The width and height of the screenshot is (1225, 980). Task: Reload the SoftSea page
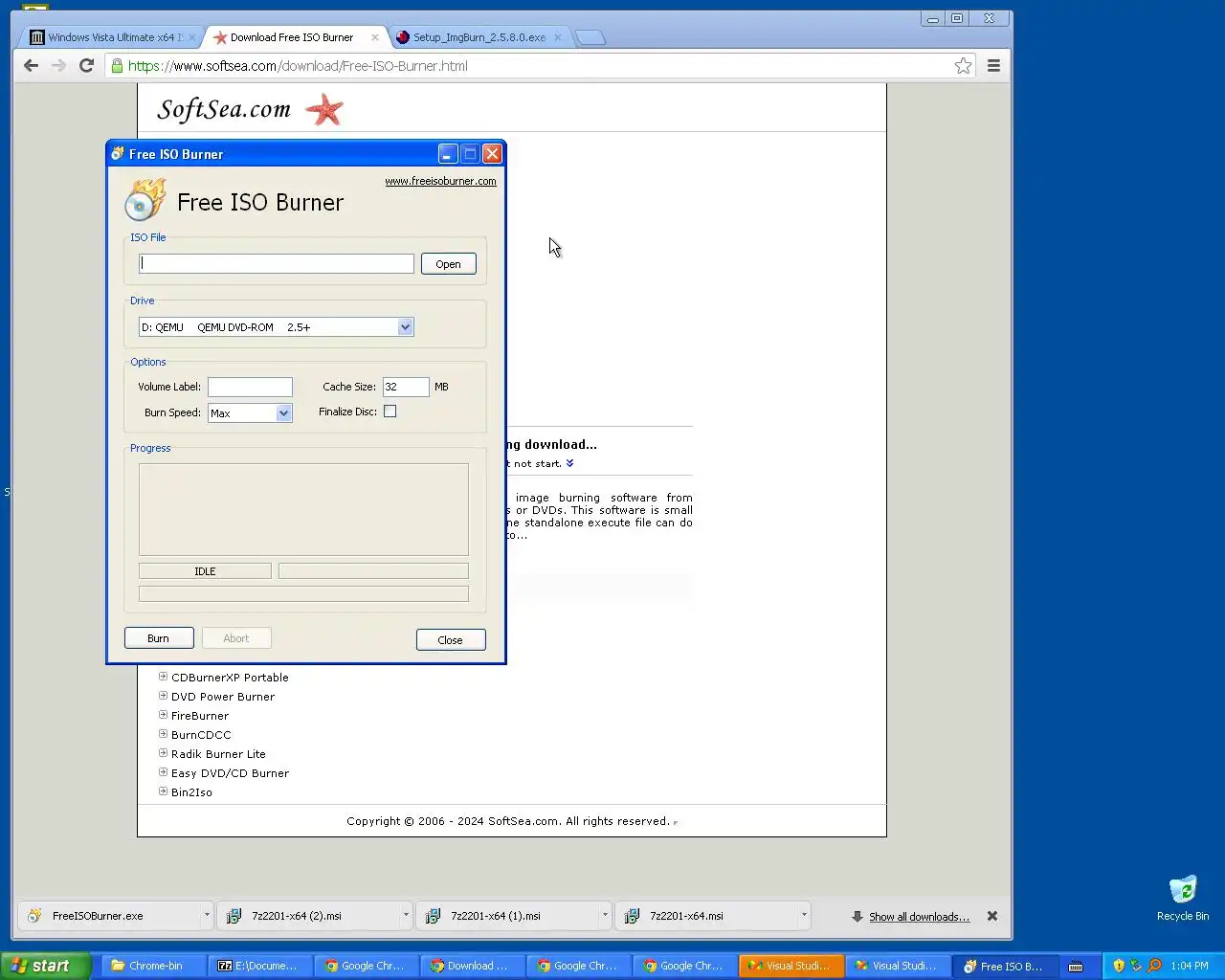[x=86, y=65]
